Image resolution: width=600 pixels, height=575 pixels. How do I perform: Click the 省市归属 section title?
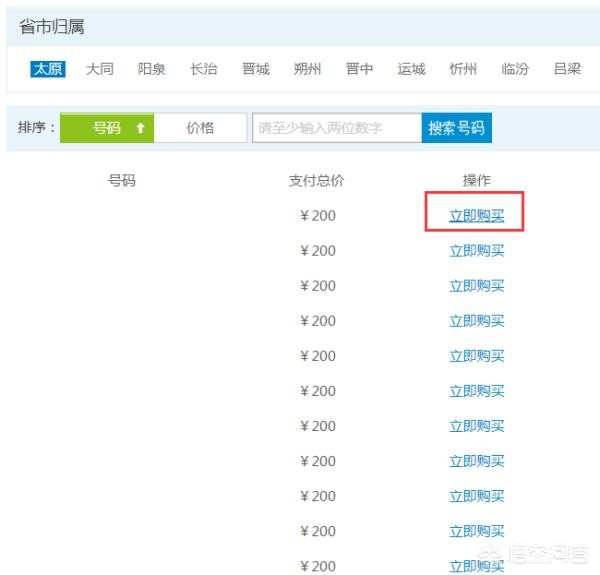(52, 27)
